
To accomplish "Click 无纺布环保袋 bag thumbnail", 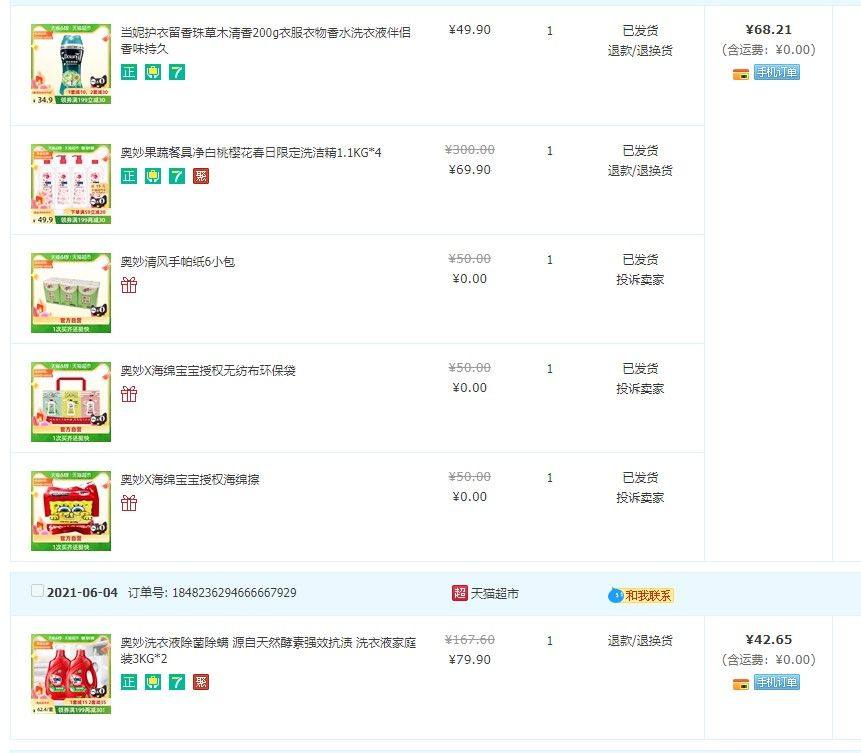I will point(71,401).
